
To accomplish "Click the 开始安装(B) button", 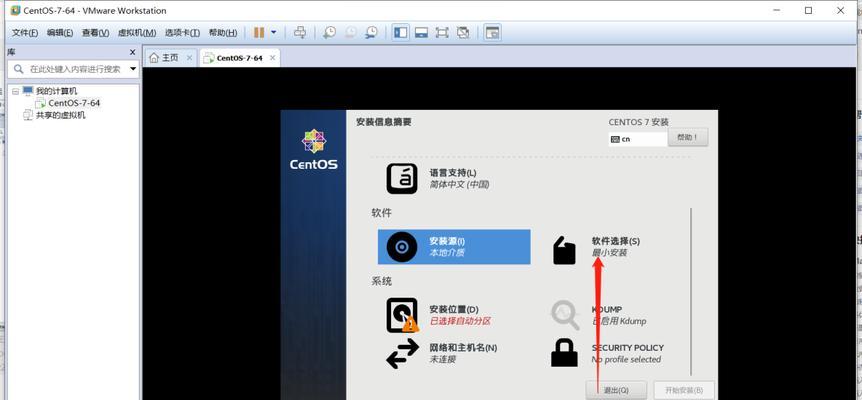I will click(x=684, y=390).
